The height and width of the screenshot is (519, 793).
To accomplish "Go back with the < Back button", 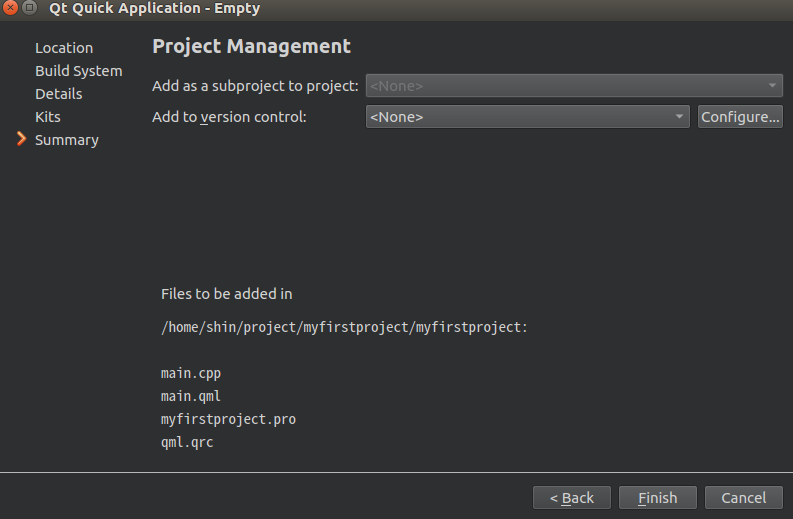I will (x=572, y=498).
